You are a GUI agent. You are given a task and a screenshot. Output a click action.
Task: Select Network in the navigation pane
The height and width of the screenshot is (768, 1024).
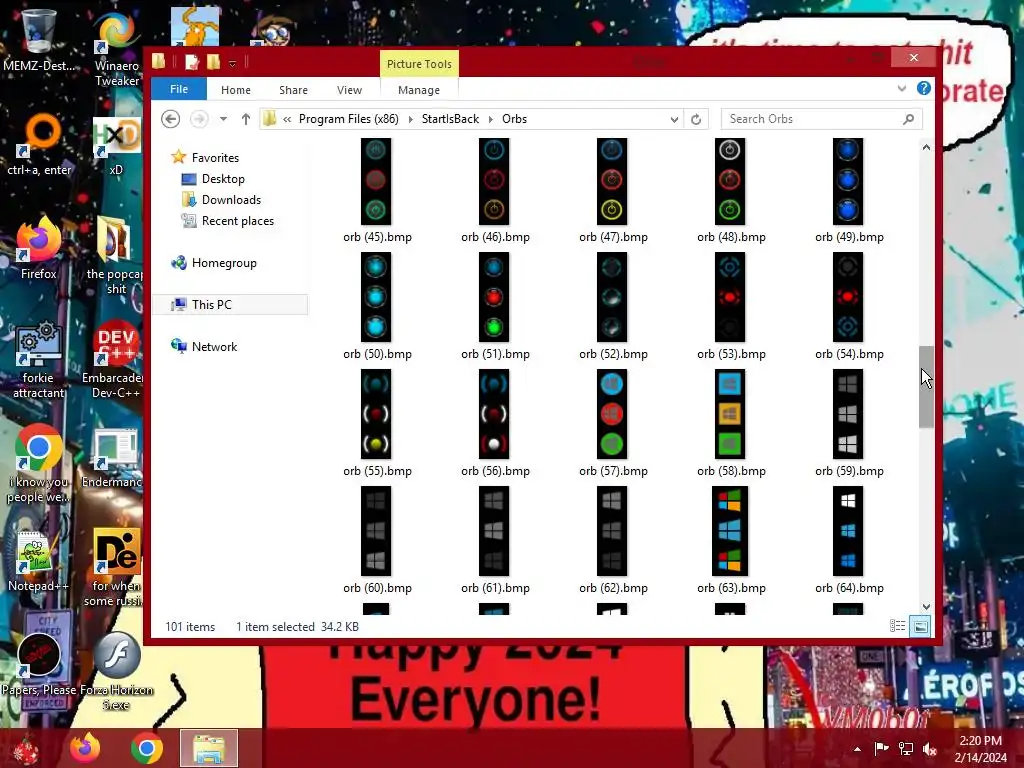point(214,347)
